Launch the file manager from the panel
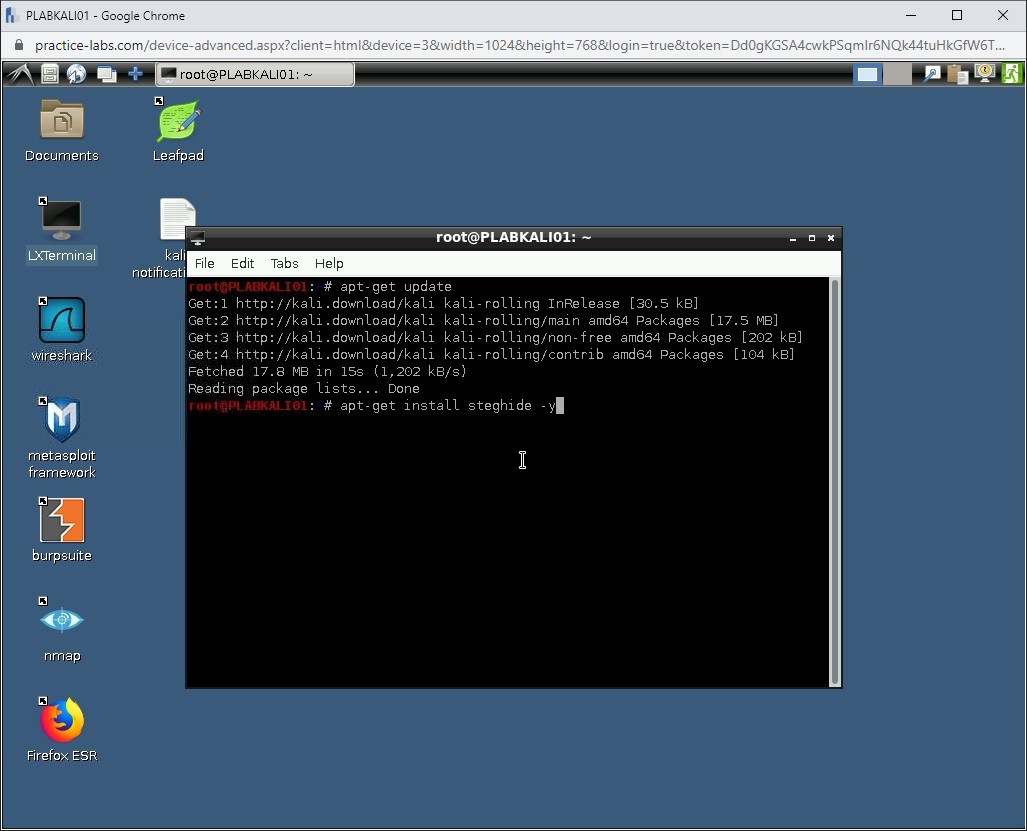 click(49, 74)
